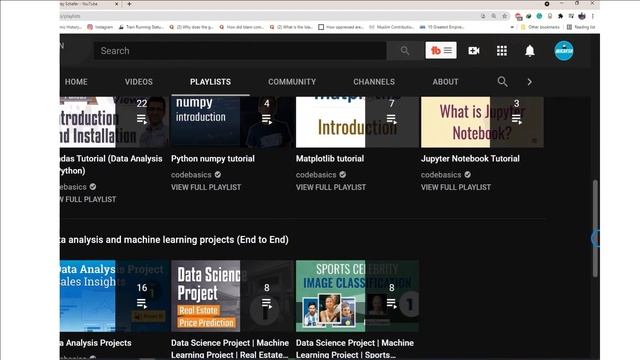Screen dimensions: 640x360
Task: Click the playlist icon on Sales Insights thumbnail
Action: [142, 303]
